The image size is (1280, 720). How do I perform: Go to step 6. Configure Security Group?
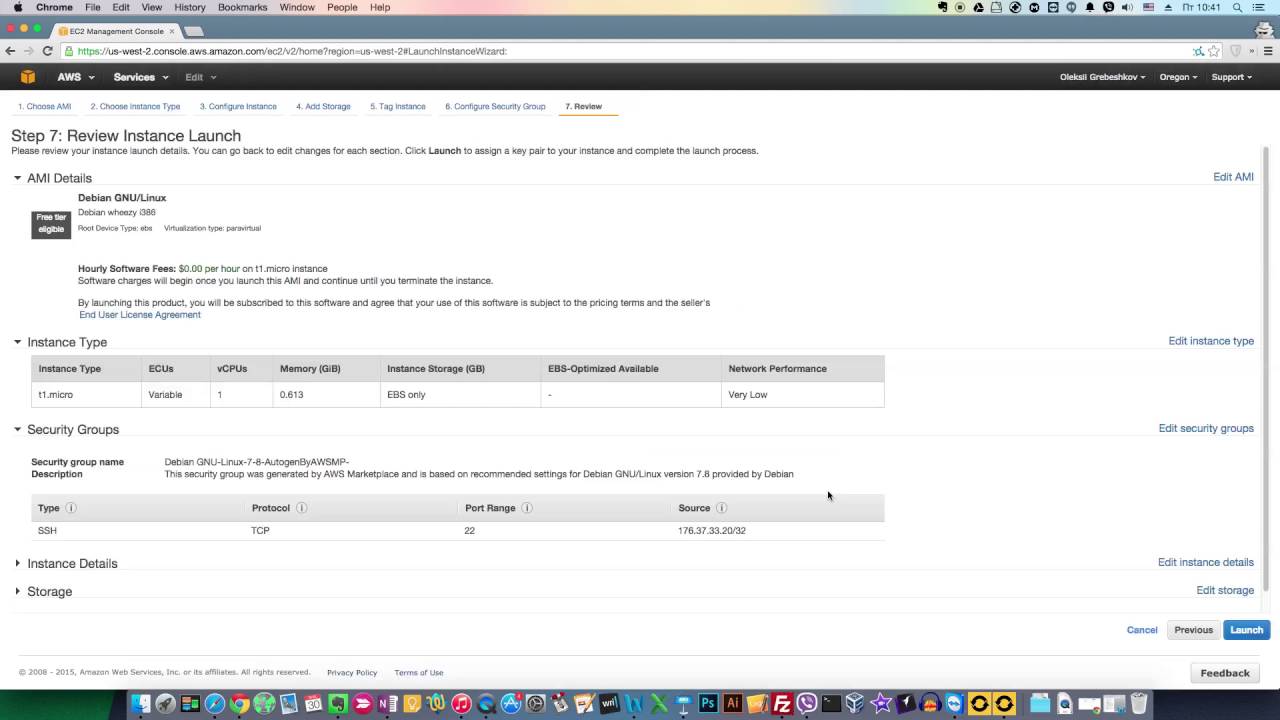click(x=495, y=106)
